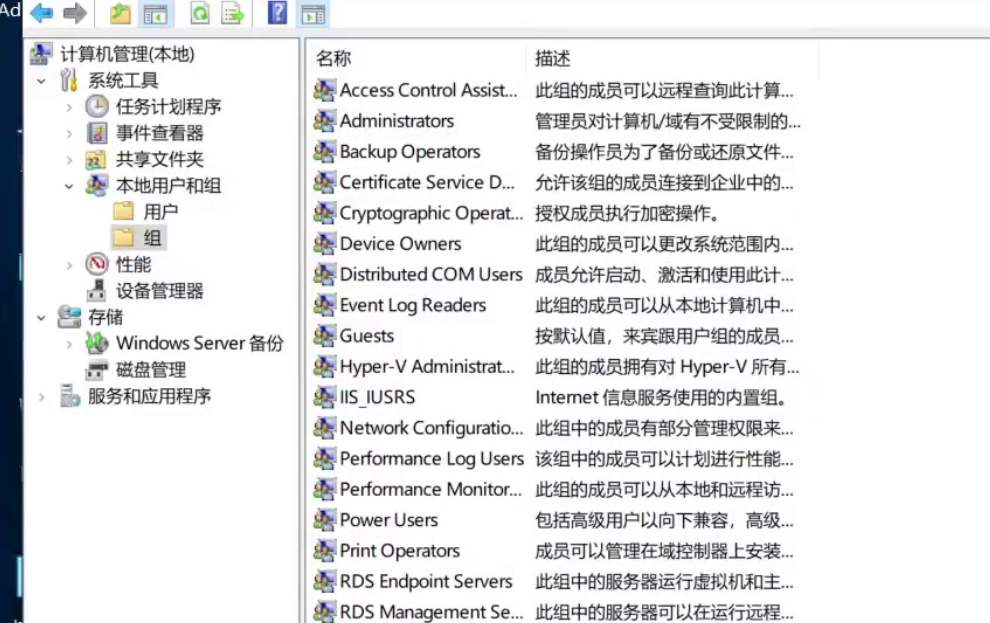Select the Certificate Service D... group row

point(427,182)
